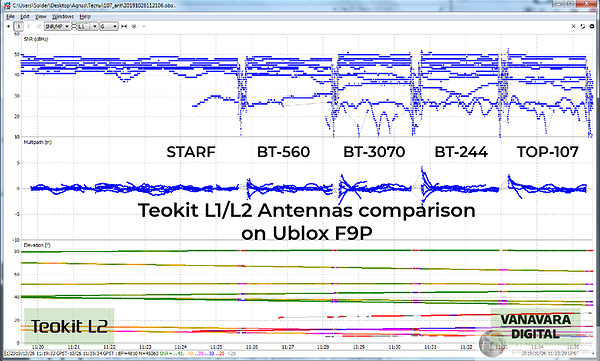Click the last greyed toolbar icon

(x=144, y=26)
